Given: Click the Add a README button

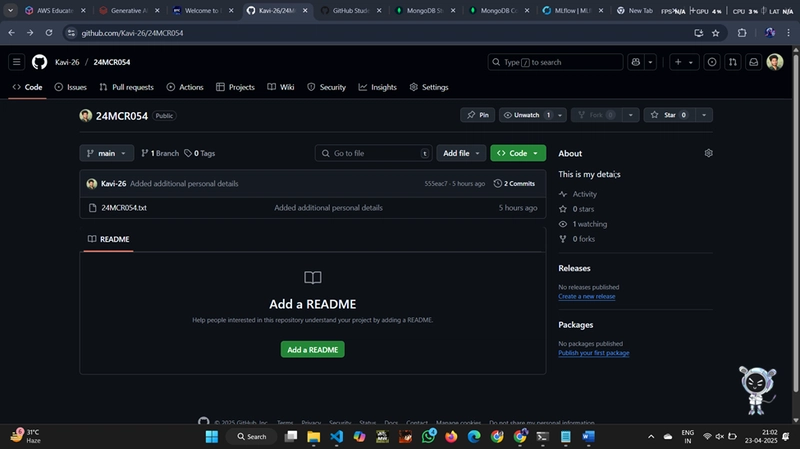Looking at the screenshot, I should click(x=312, y=350).
